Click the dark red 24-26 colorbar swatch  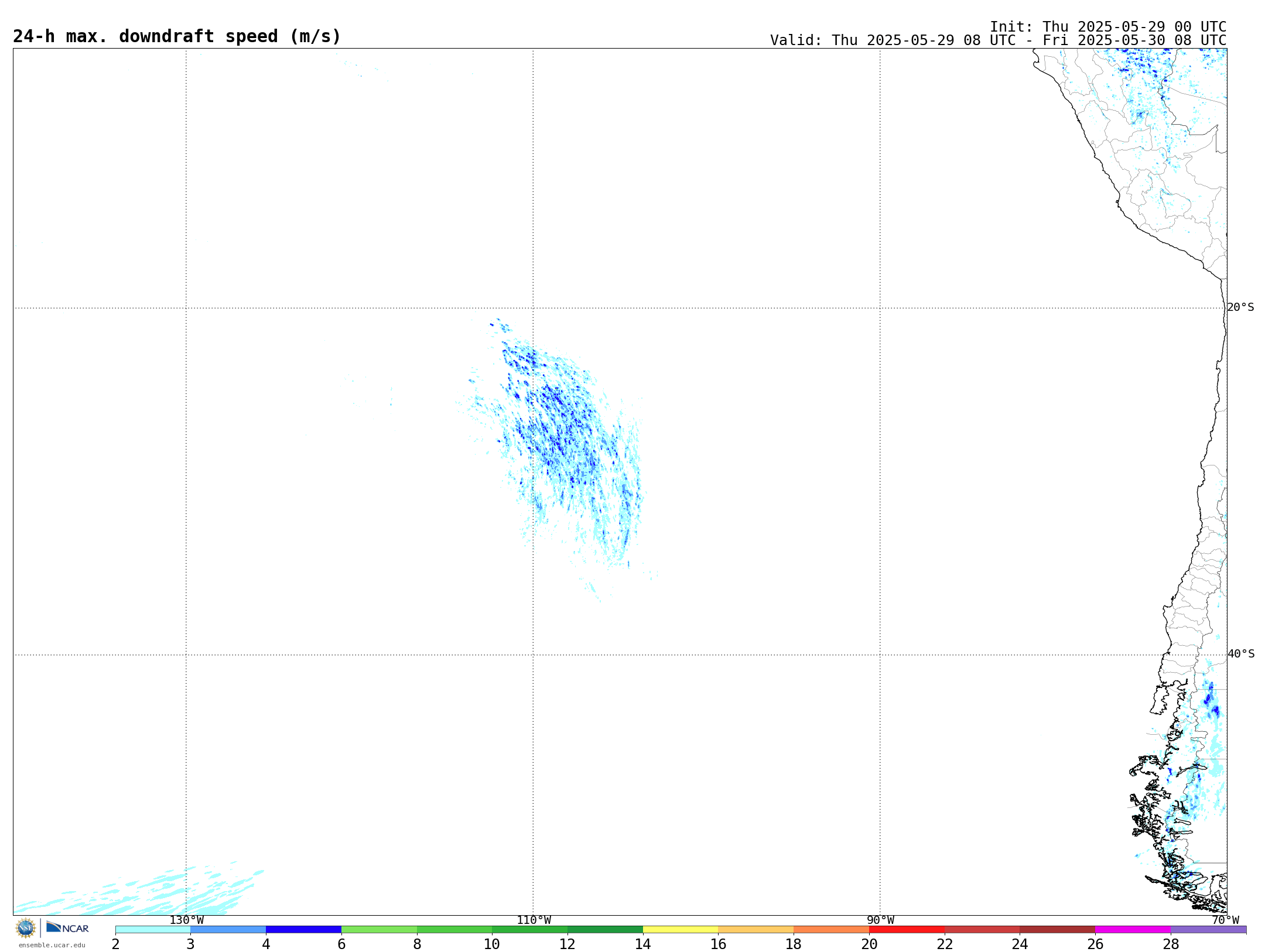[x=1058, y=930]
